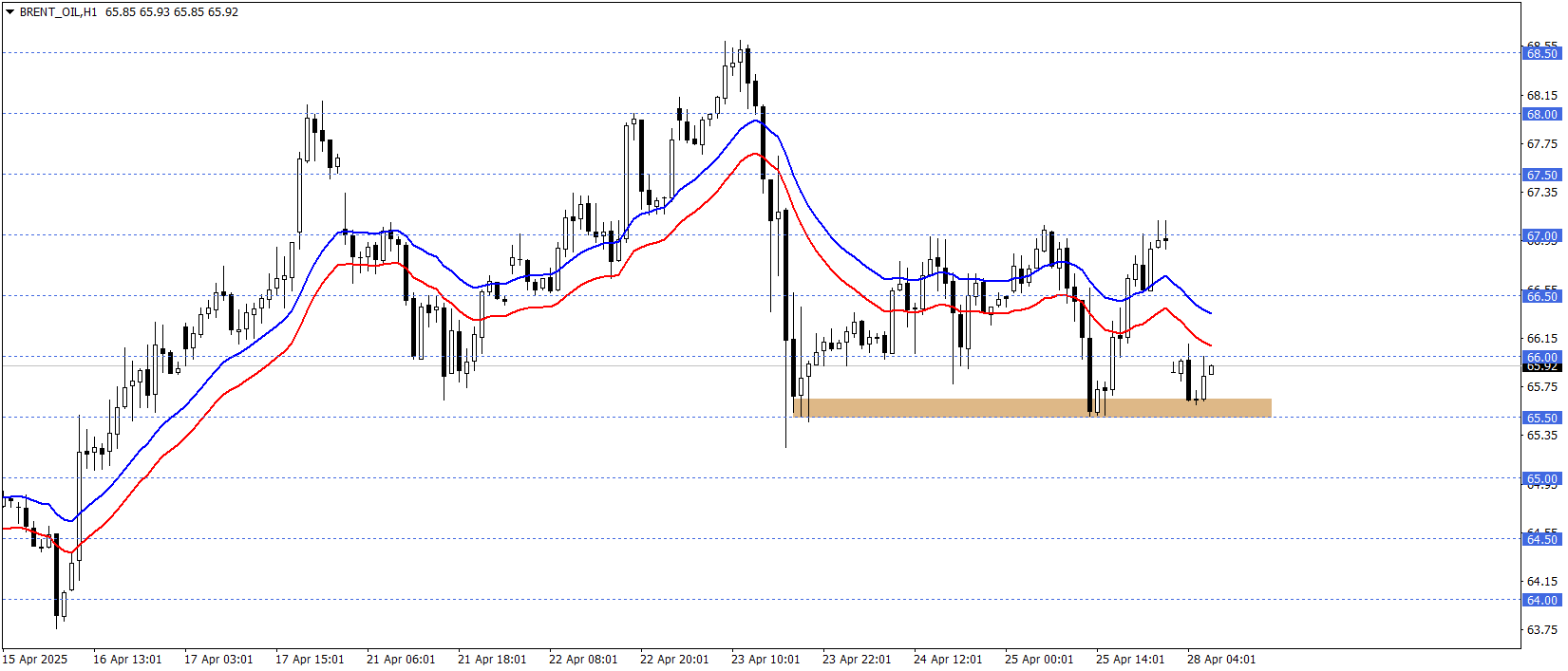Image resolution: width=1568 pixels, height=671 pixels.
Task: Click the 64.15 value on price scale
Action: click(x=1541, y=581)
